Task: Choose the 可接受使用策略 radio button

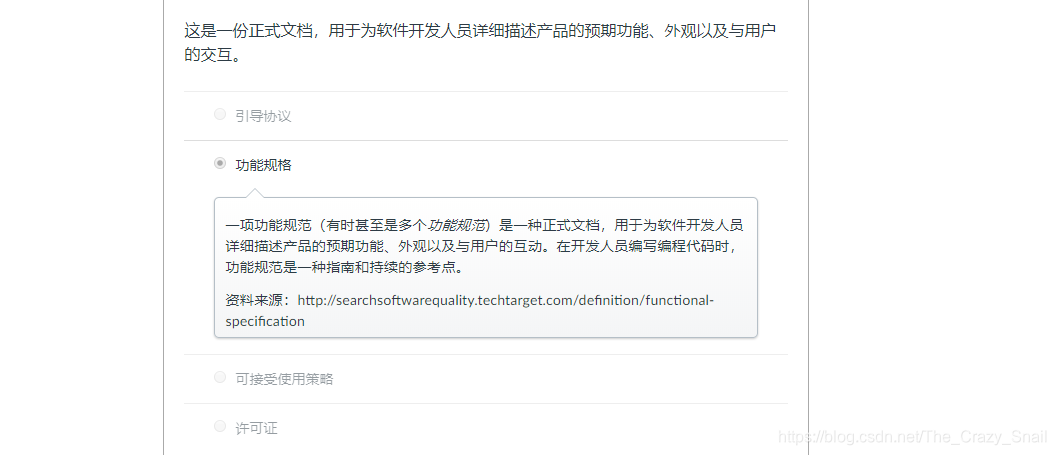Action: [x=220, y=378]
